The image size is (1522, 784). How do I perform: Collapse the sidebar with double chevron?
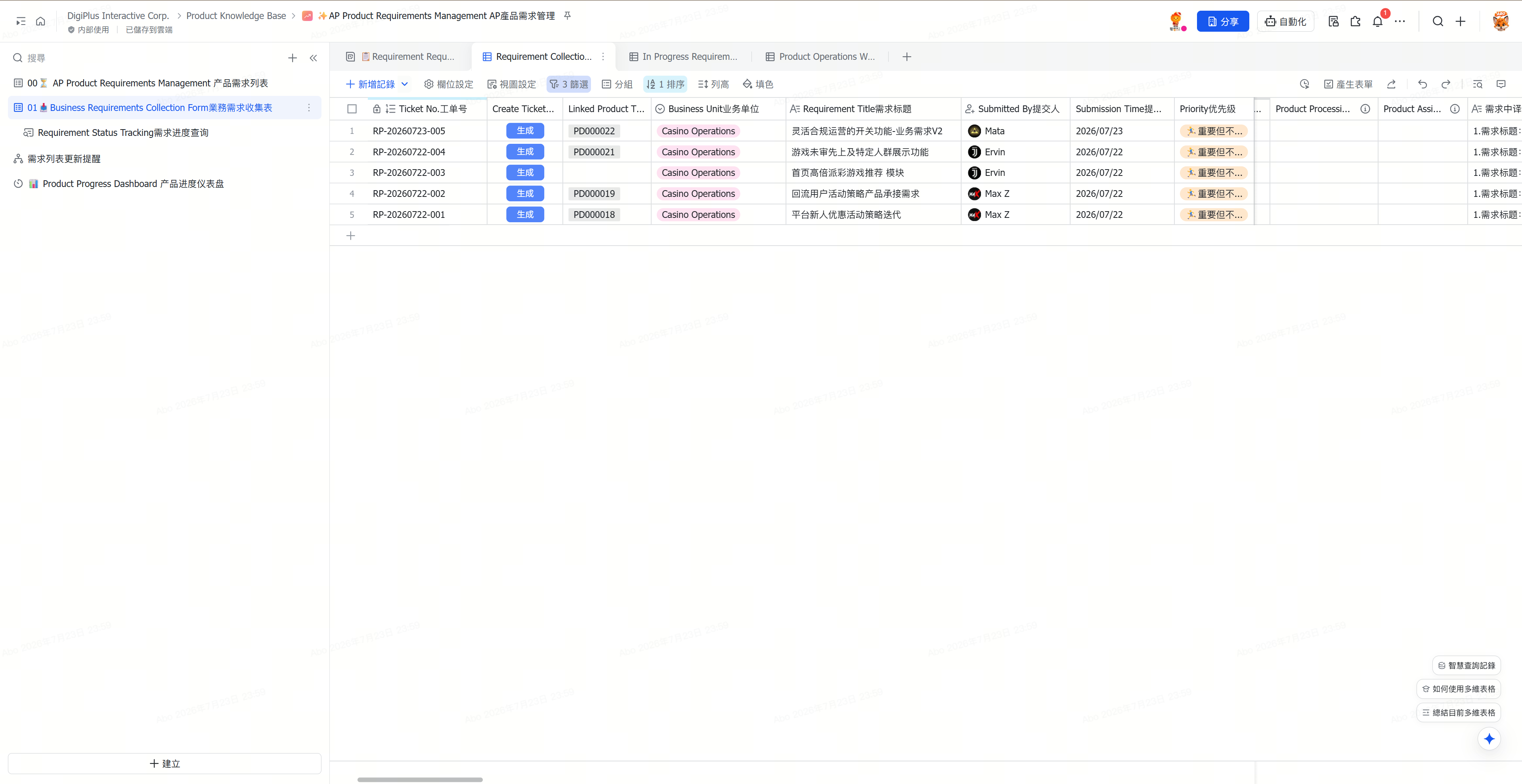313,58
